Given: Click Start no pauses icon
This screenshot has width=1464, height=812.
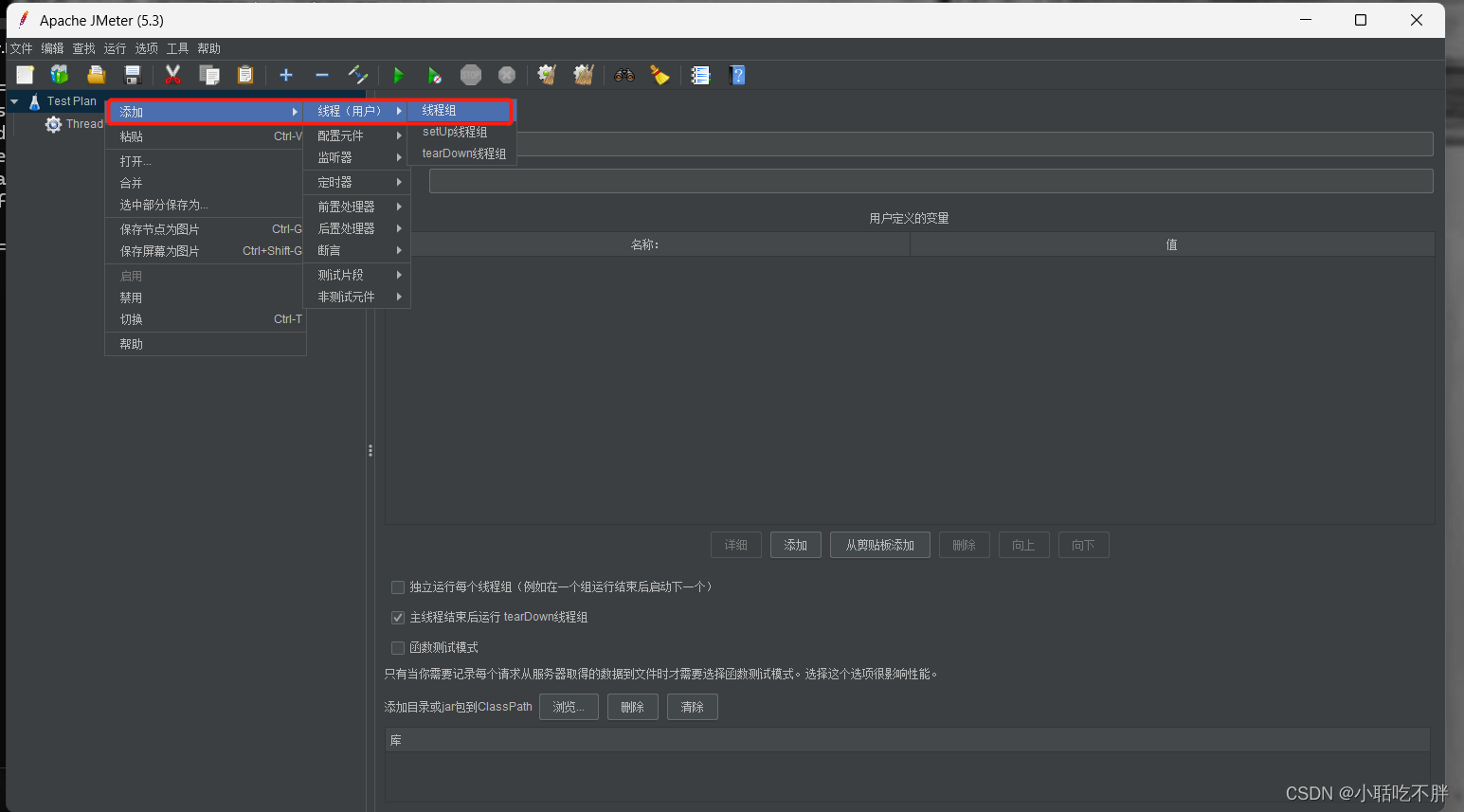Looking at the screenshot, I should pos(434,75).
